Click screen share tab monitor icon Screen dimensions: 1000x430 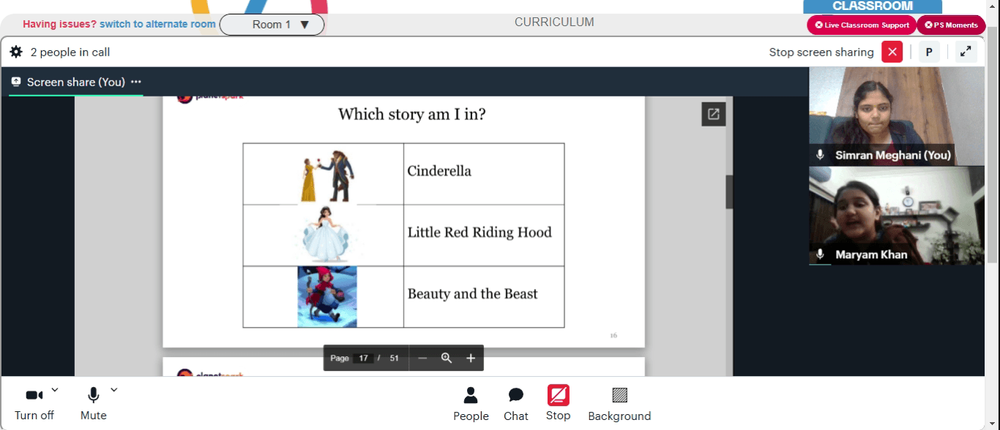click(x=16, y=82)
